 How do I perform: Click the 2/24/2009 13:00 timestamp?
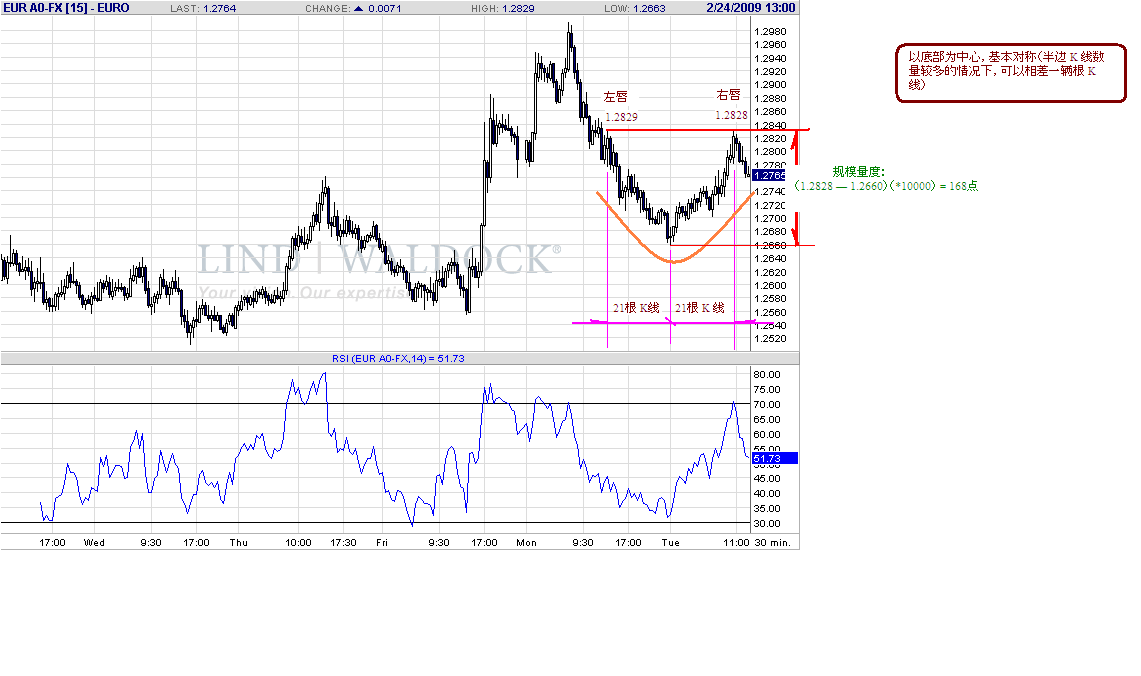click(x=751, y=8)
